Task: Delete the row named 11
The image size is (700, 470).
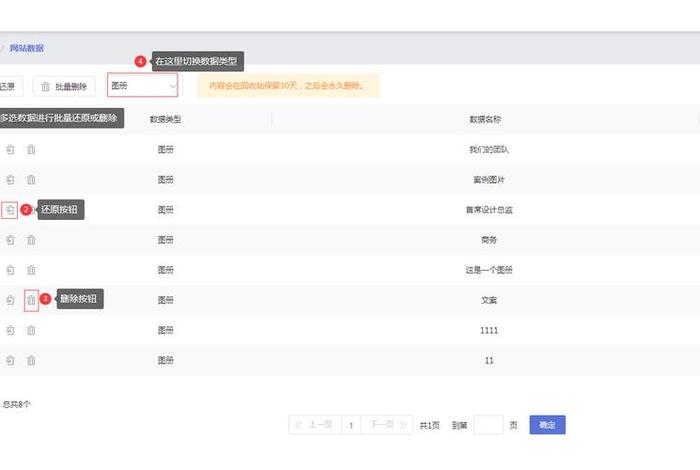Action: pos(31,360)
